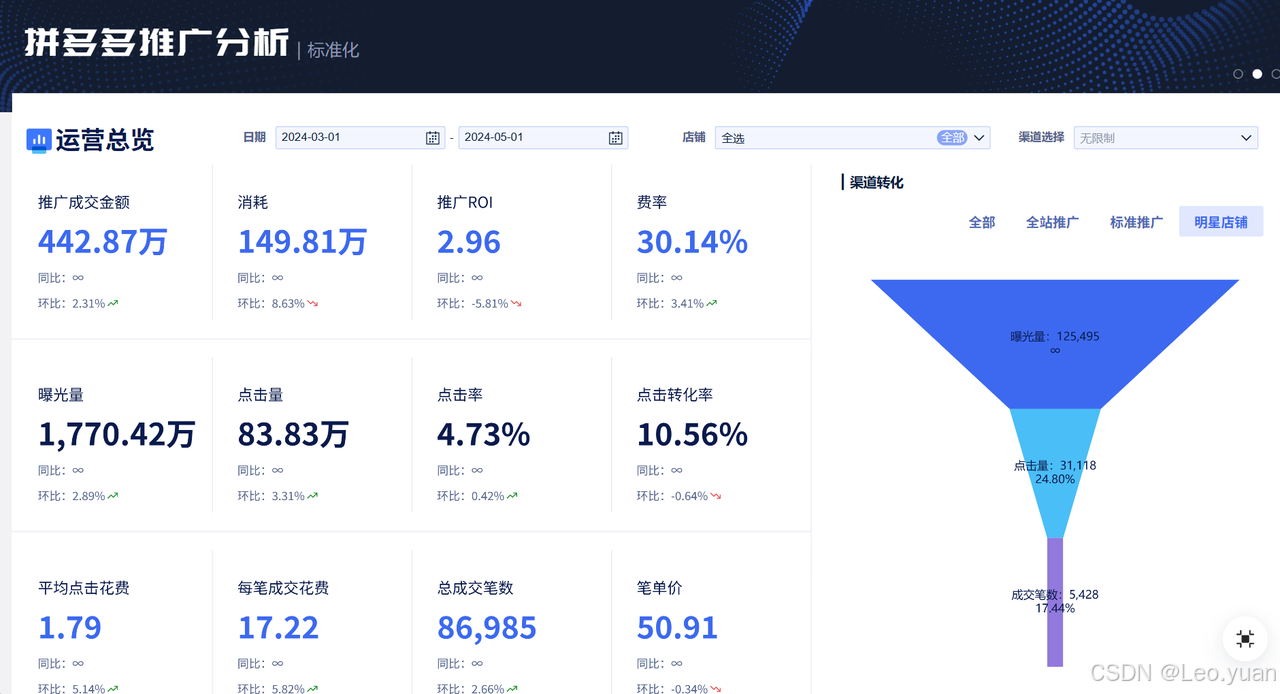Click the 标准化 subtitle in header

333,50
